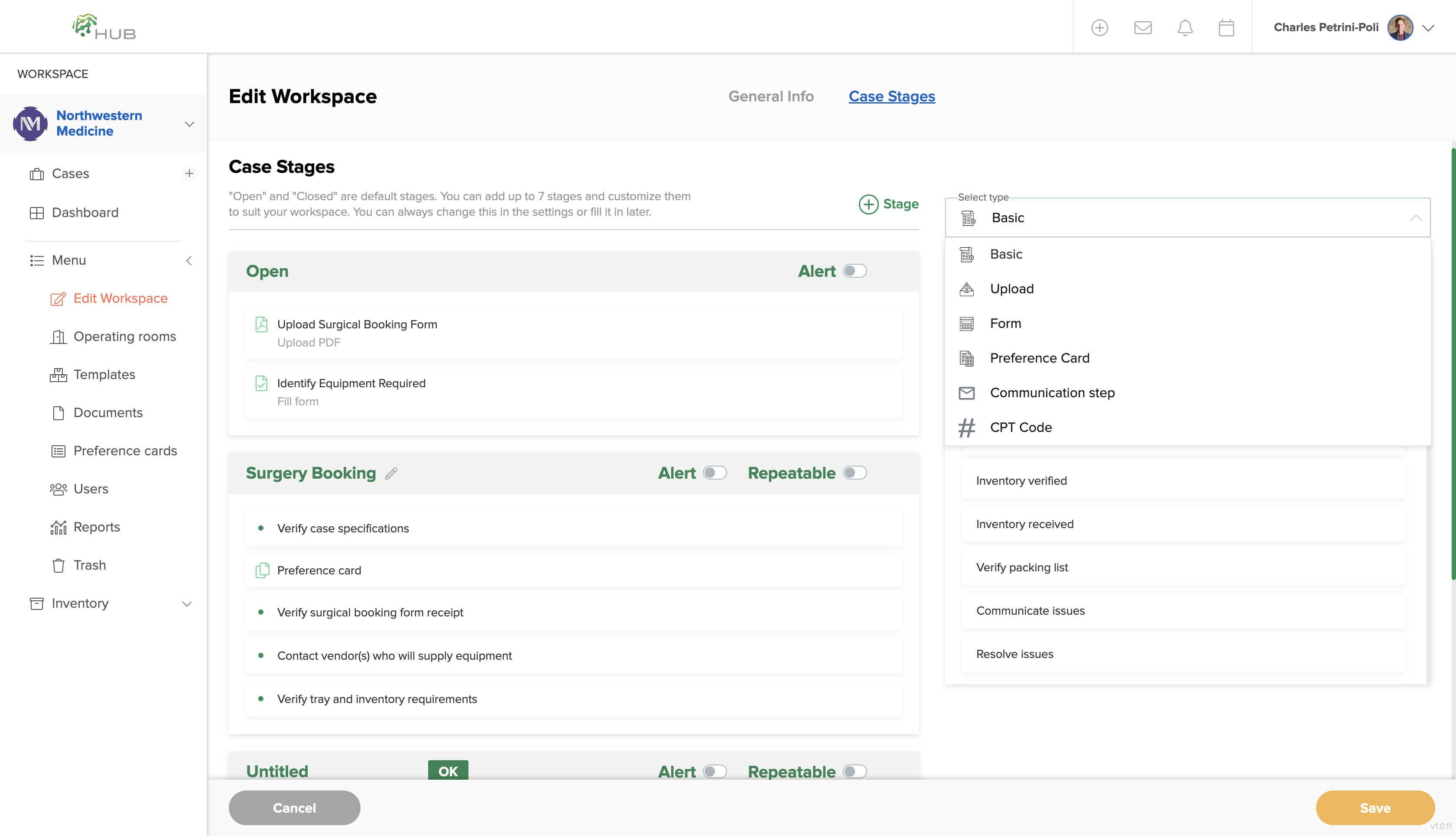Click the Save button
Viewport: 1456px width, 836px height.
(1375, 808)
